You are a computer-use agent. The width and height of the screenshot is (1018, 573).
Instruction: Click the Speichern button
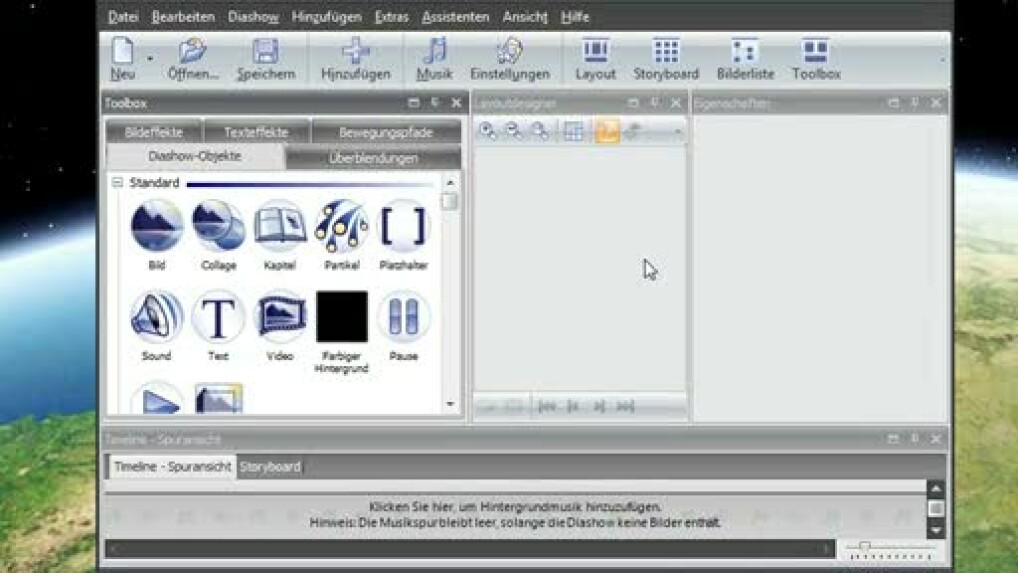click(x=266, y=58)
